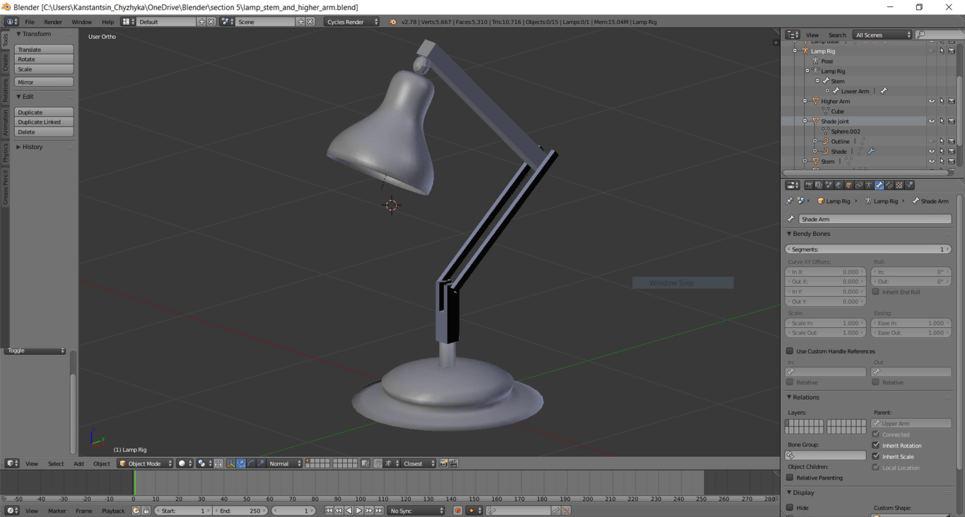Select the rotate manipulator arc icon
Viewport: 965px width, 517px height.
pyautogui.click(x=251, y=463)
